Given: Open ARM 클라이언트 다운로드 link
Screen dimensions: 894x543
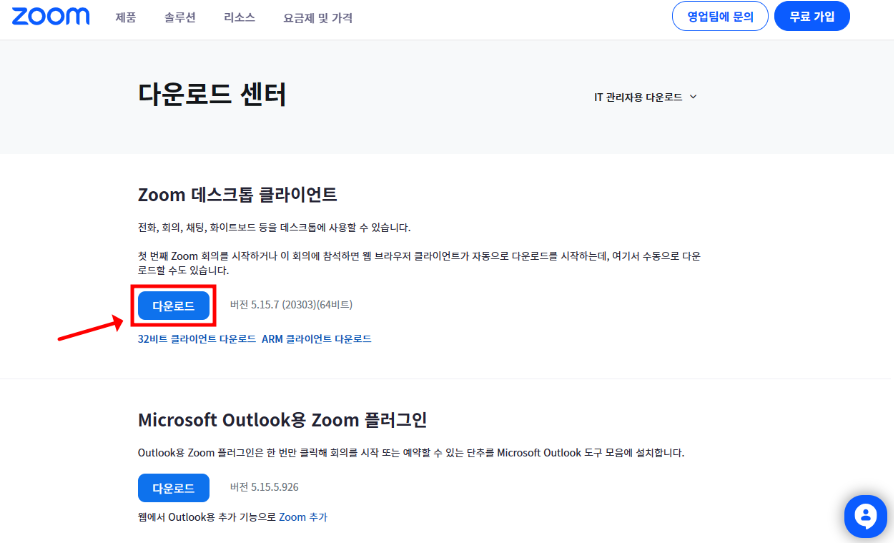Looking at the screenshot, I should [316, 339].
